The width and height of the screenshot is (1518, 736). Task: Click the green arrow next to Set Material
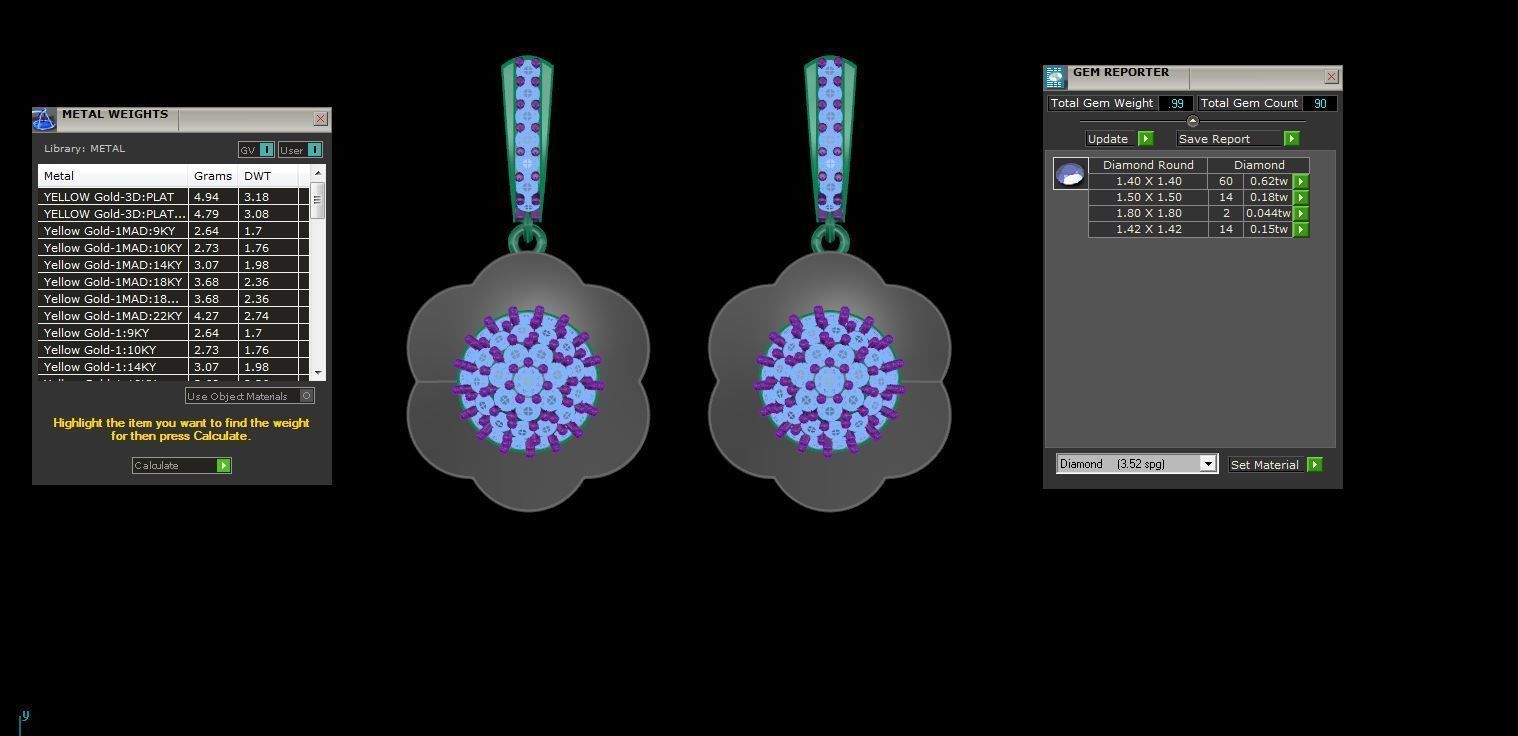pos(1315,465)
